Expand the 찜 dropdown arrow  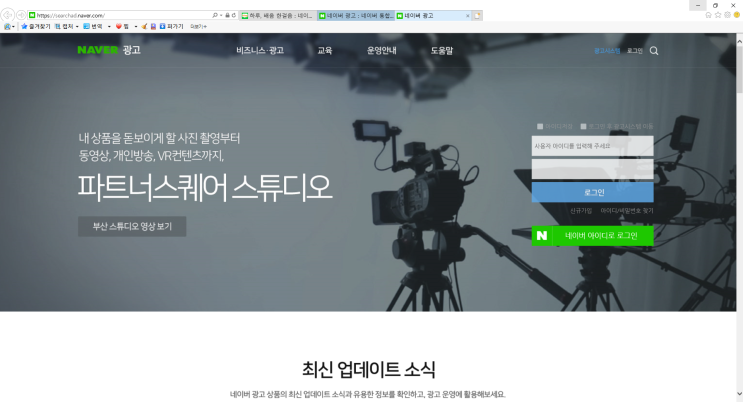click(x=136, y=27)
